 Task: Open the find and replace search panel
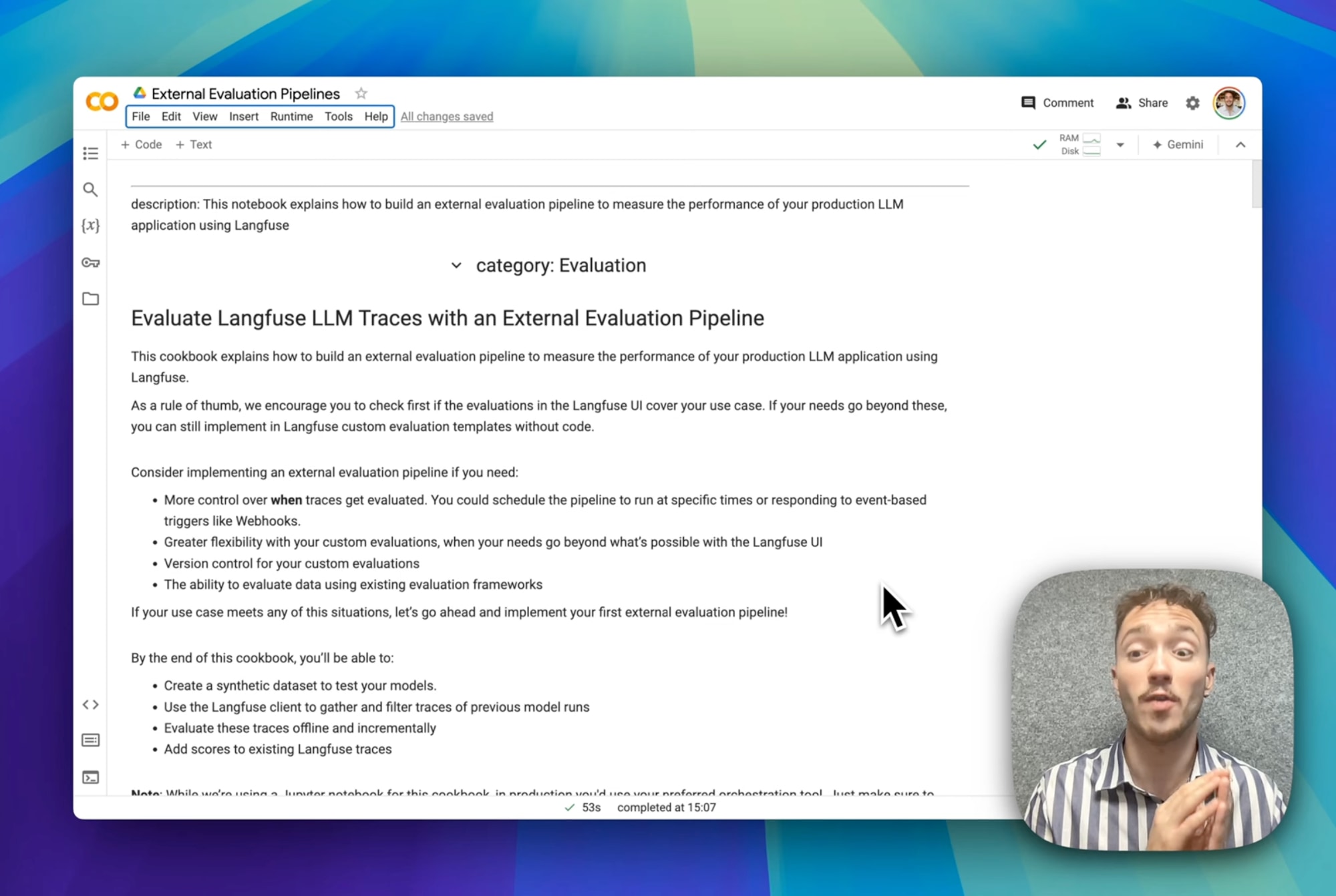point(91,190)
